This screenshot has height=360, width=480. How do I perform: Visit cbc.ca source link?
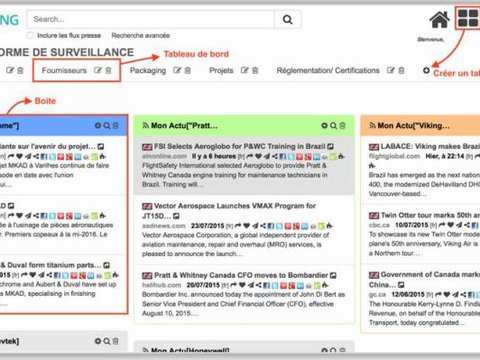pyautogui.click(x=379, y=225)
